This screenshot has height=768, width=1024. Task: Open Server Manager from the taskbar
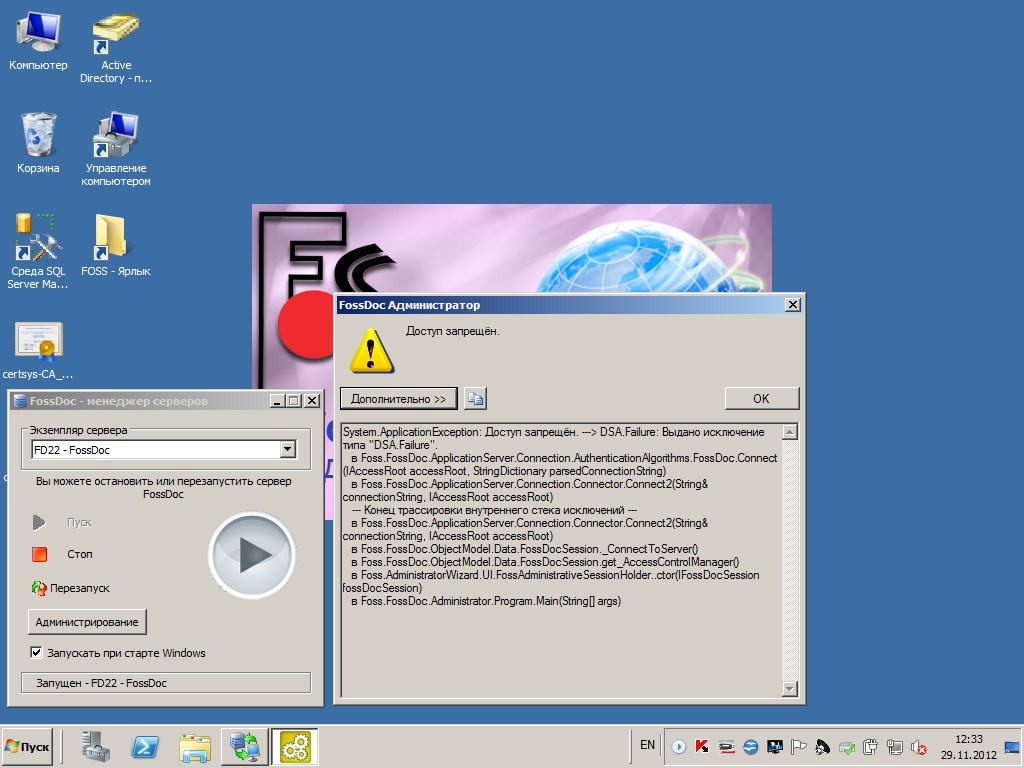pyautogui.click(x=96, y=746)
